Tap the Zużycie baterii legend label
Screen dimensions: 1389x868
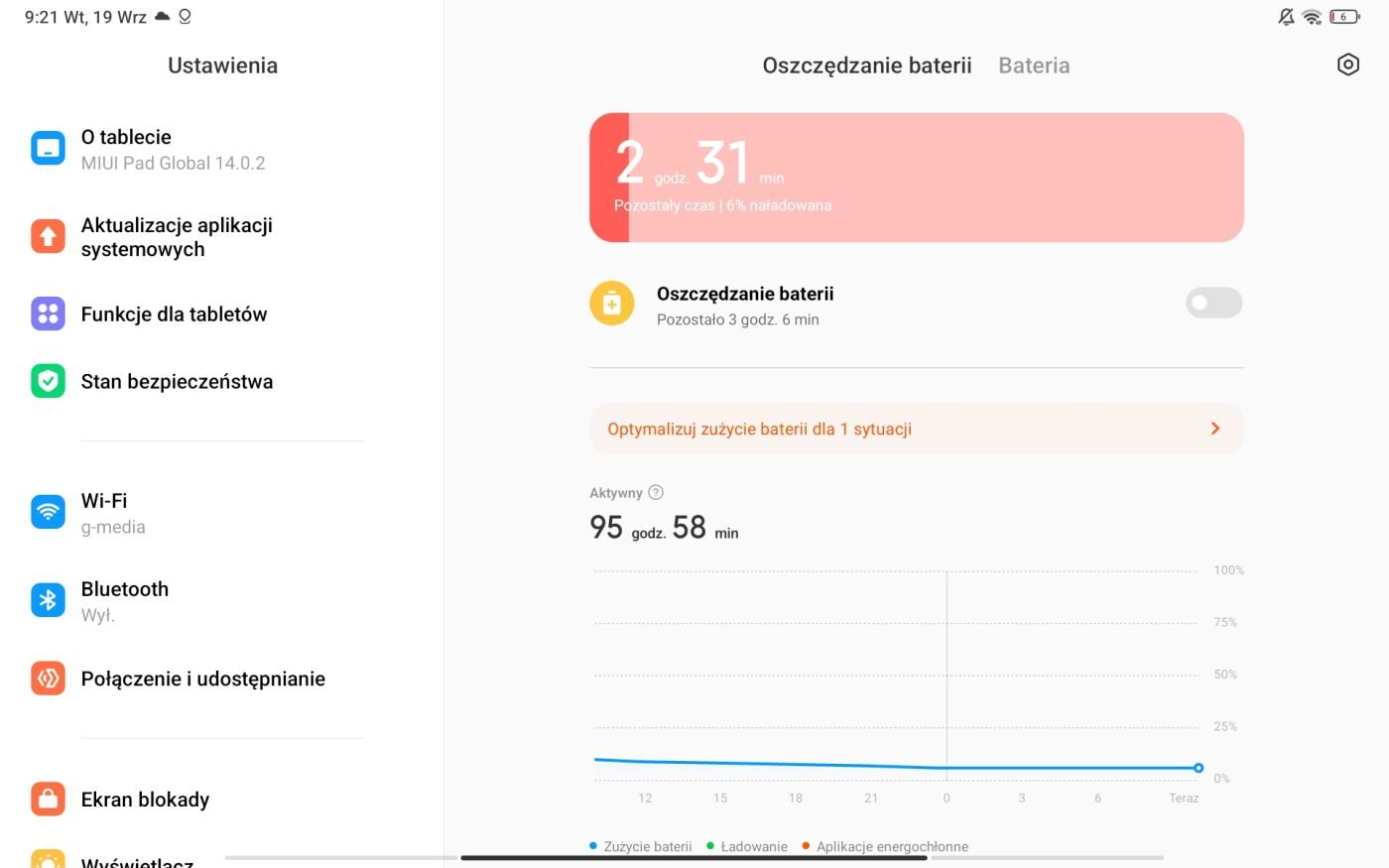coord(648,846)
